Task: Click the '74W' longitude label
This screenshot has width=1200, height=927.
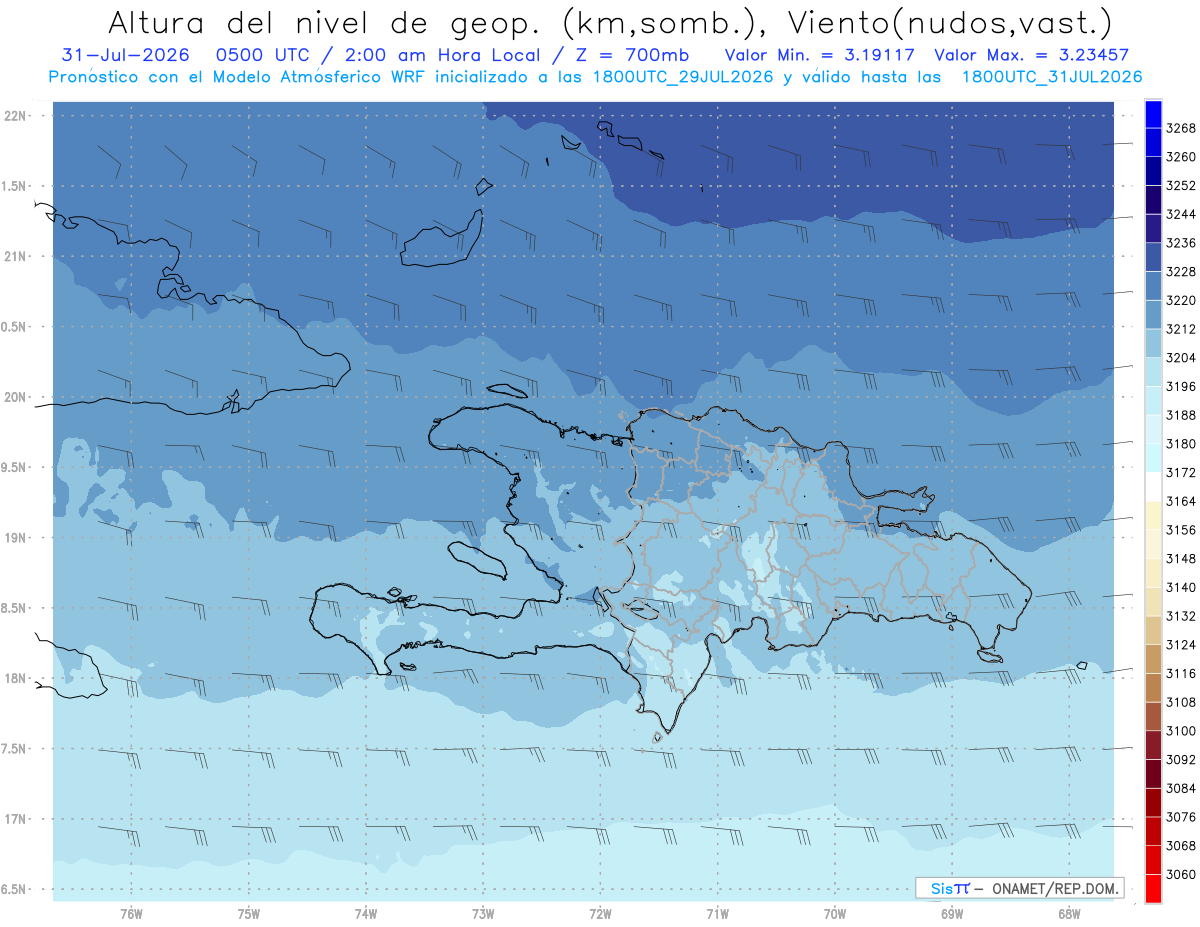Action: [366, 913]
